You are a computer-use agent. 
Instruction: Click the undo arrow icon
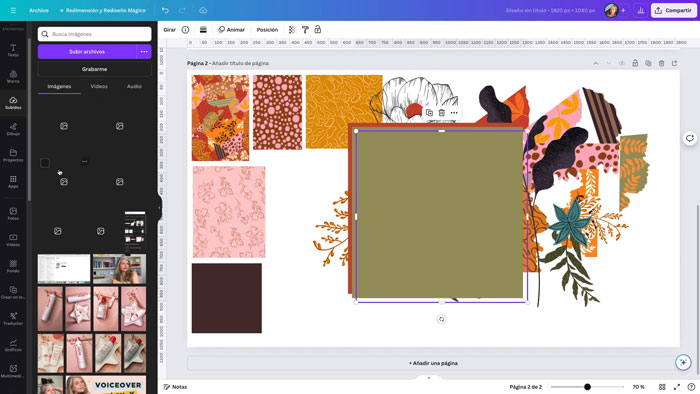click(165, 10)
